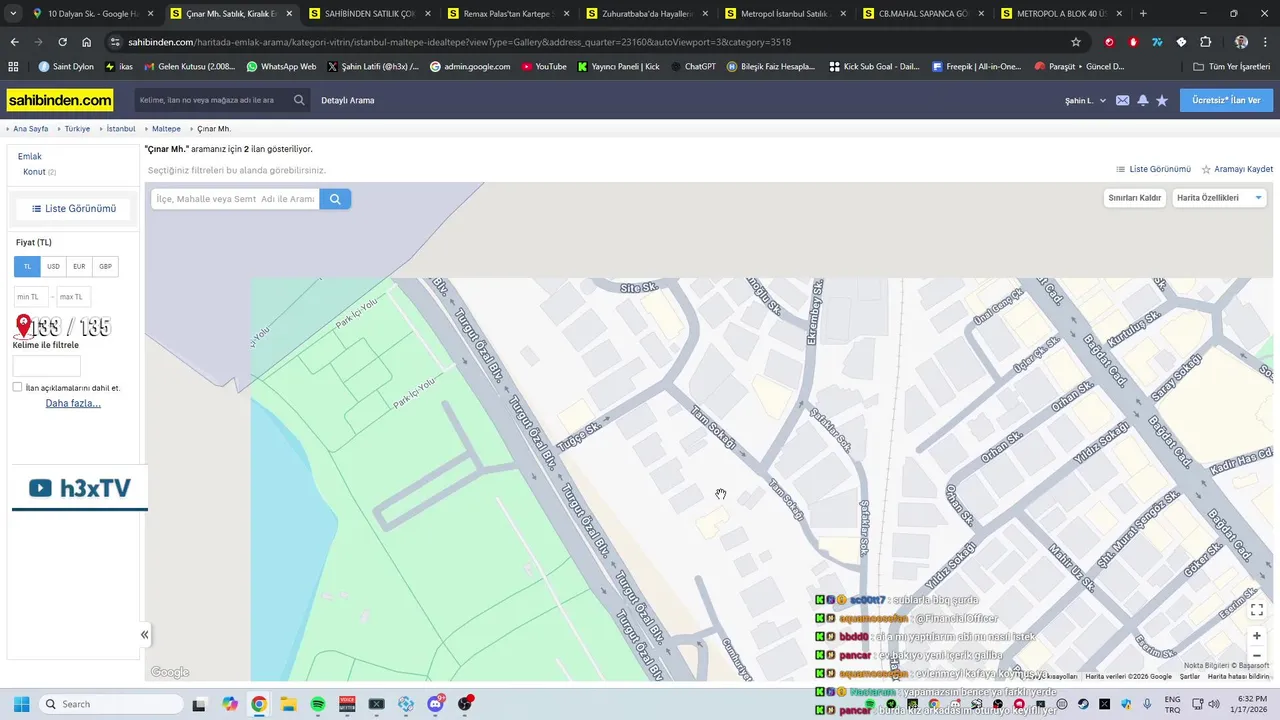Open Emlak category link
The width and height of the screenshot is (1280, 720).
(x=30, y=156)
